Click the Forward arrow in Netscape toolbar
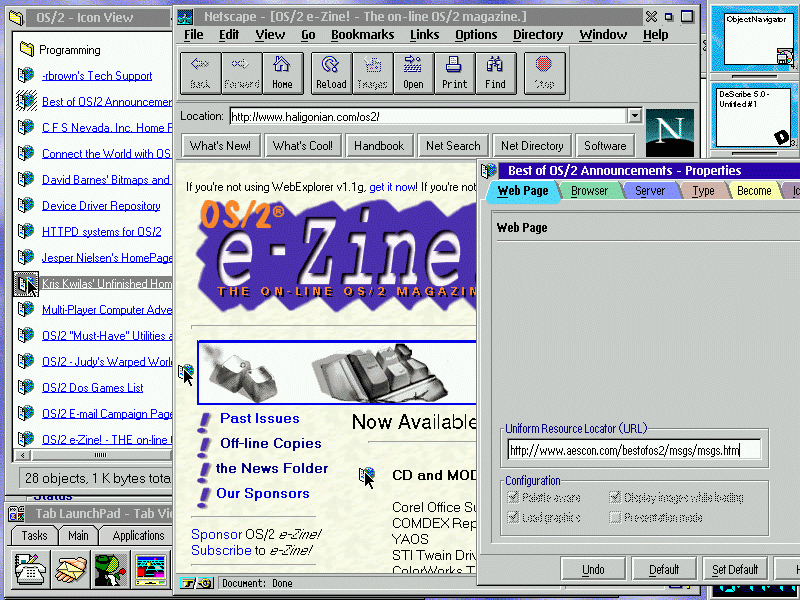The height and width of the screenshot is (600, 800). (x=241, y=73)
